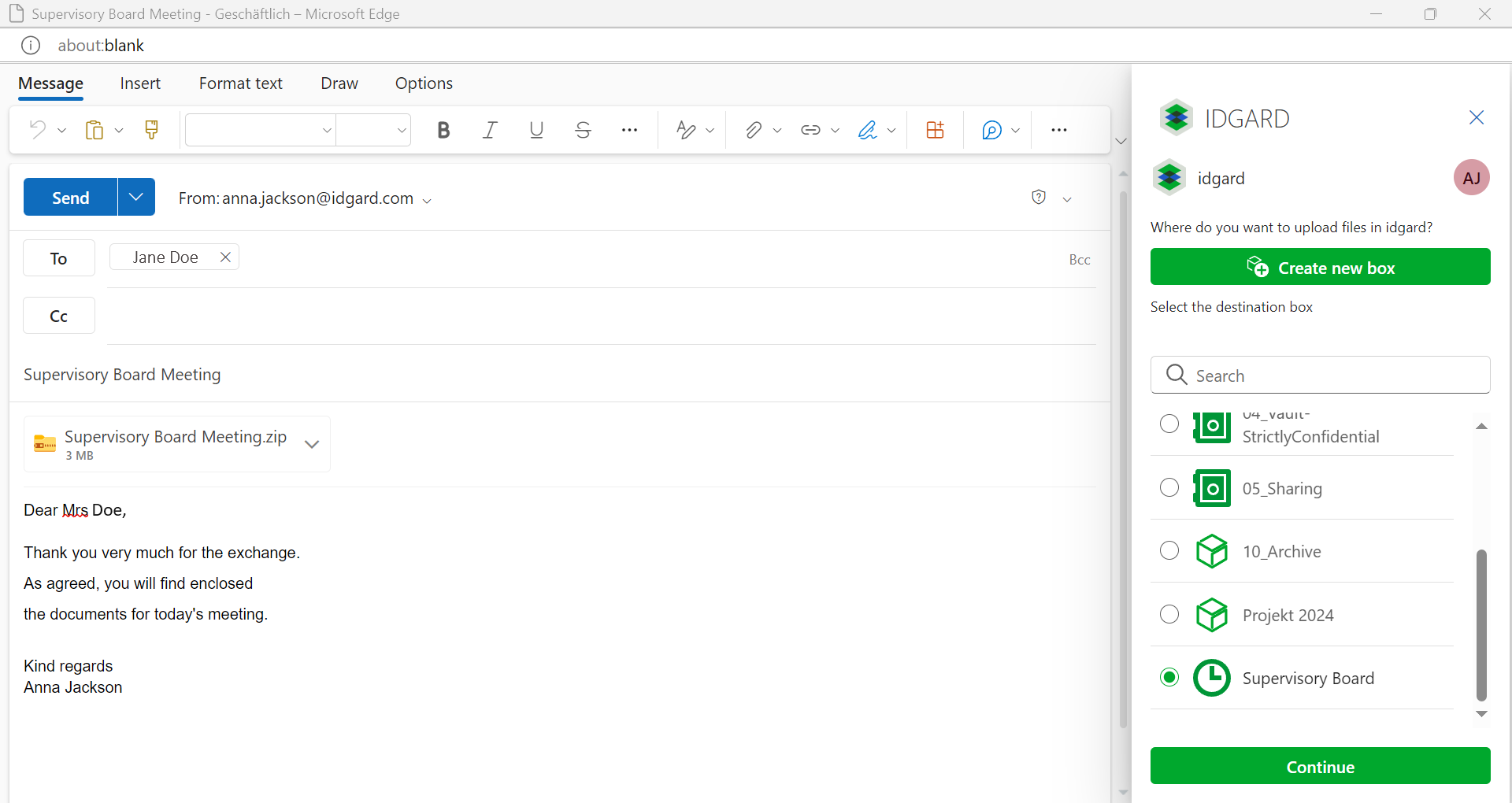Screen dimensions: 1512x803
Task: Expand the attachment options chevron
Action: (312, 444)
